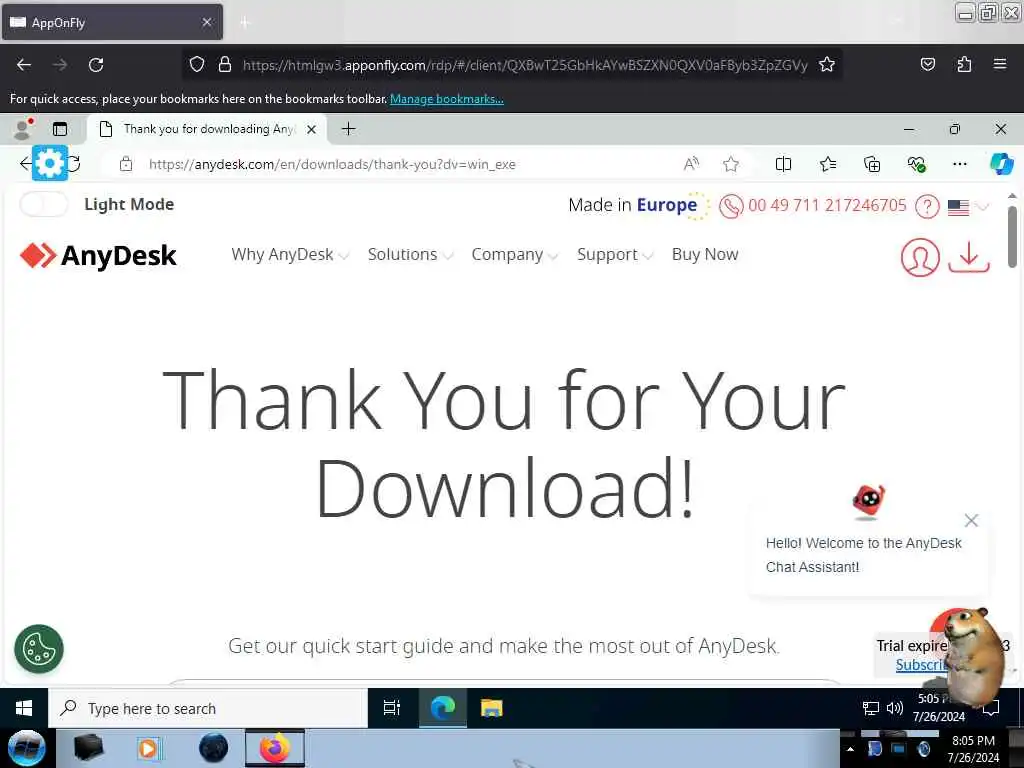Click the Firefox address bar lock icon

click(x=225, y=65)
